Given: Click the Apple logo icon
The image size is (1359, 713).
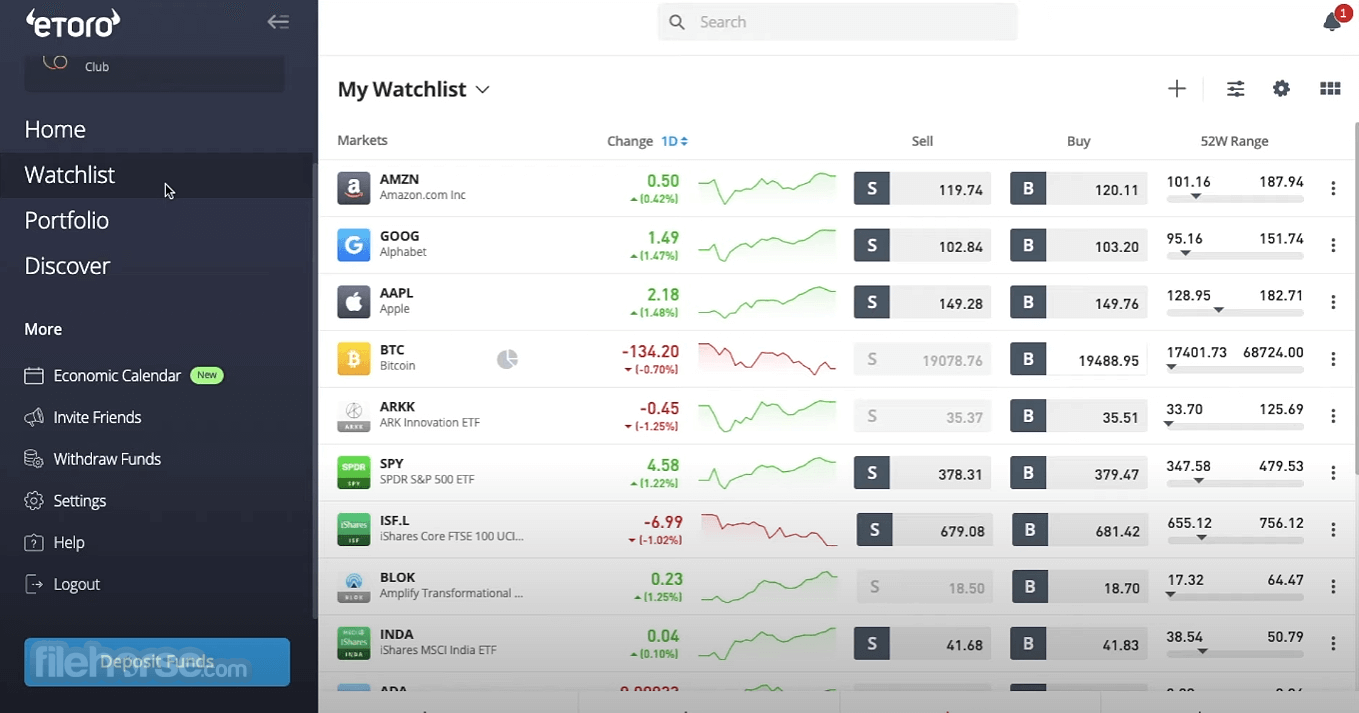Looking at the screenshot, I should (354, 302).
